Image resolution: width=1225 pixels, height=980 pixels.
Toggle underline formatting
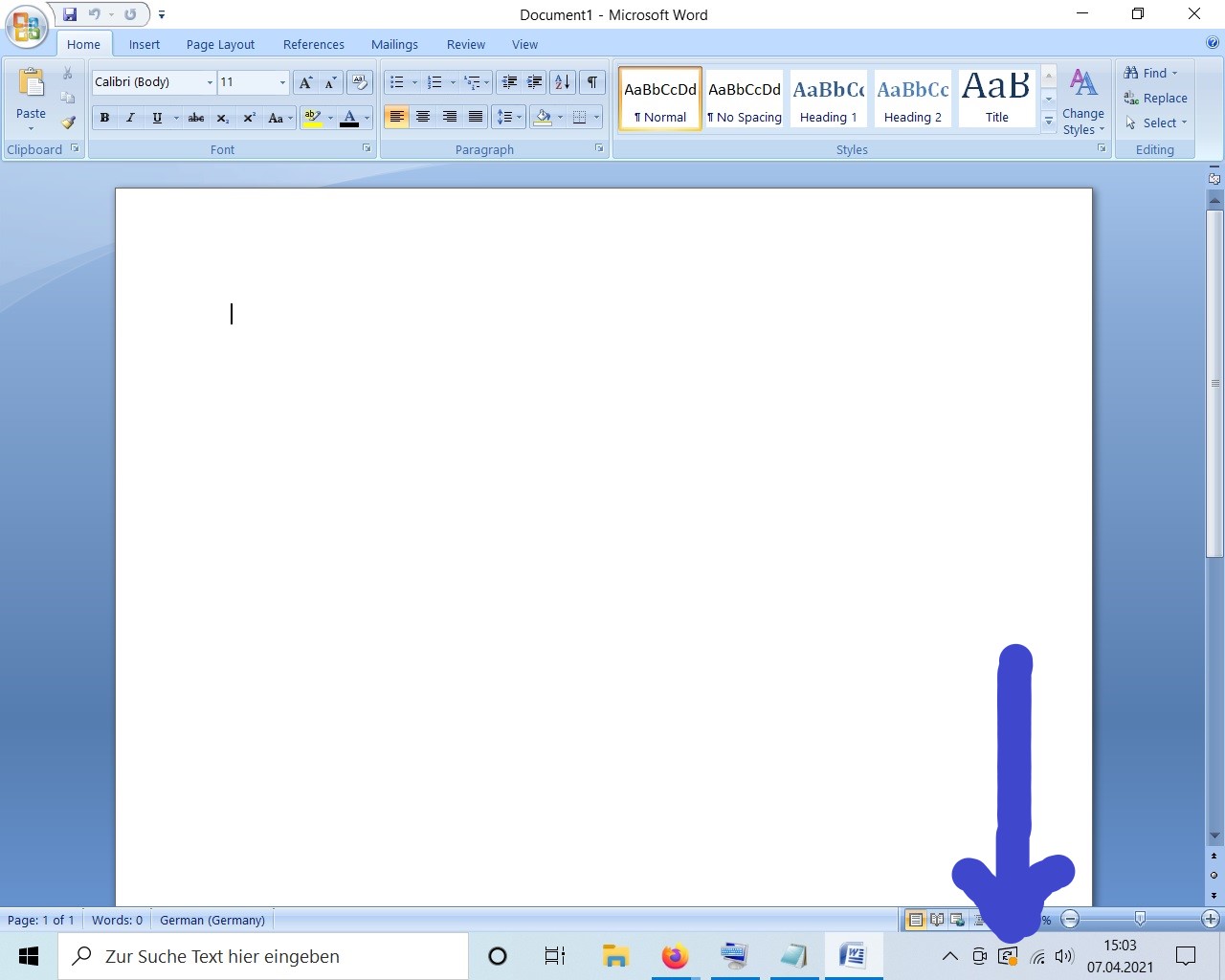pos(157,118)
